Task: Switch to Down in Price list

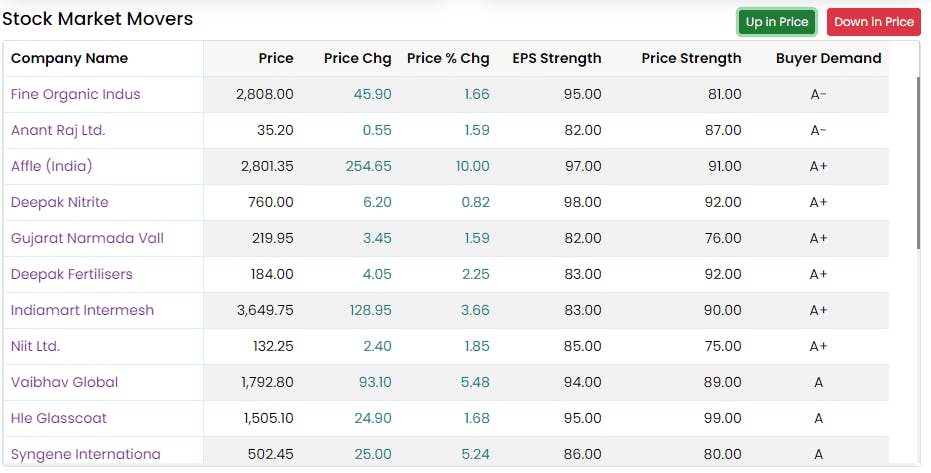Action: [x=873, y=22]
